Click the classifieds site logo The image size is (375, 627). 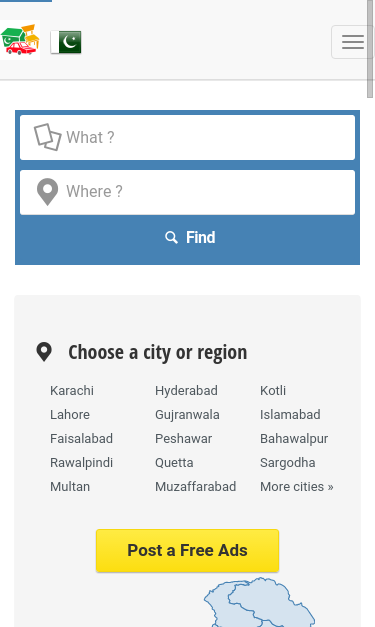tap(20, 40)
